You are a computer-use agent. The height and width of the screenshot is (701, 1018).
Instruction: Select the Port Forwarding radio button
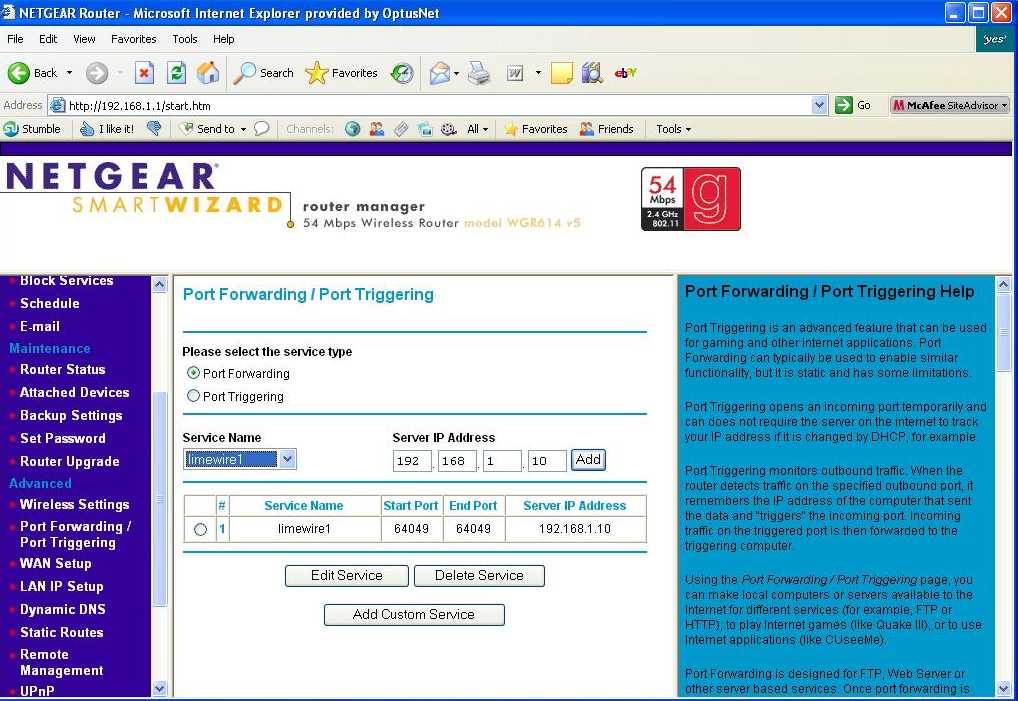pyautogui.click(x=193, y=373)
